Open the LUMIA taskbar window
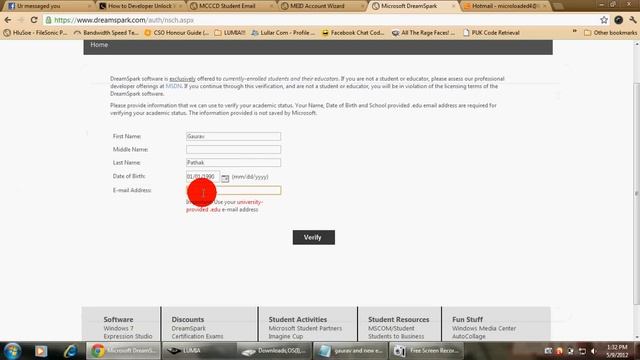This screenshot has height=360, width=640. [x=199, y=351]
